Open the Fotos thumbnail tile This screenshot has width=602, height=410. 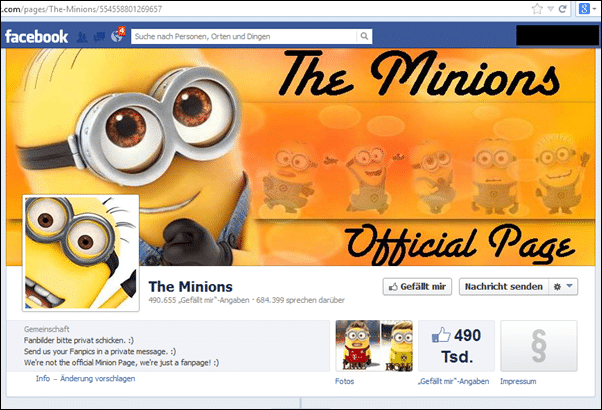pyautogui.click(x=374, y=346)
